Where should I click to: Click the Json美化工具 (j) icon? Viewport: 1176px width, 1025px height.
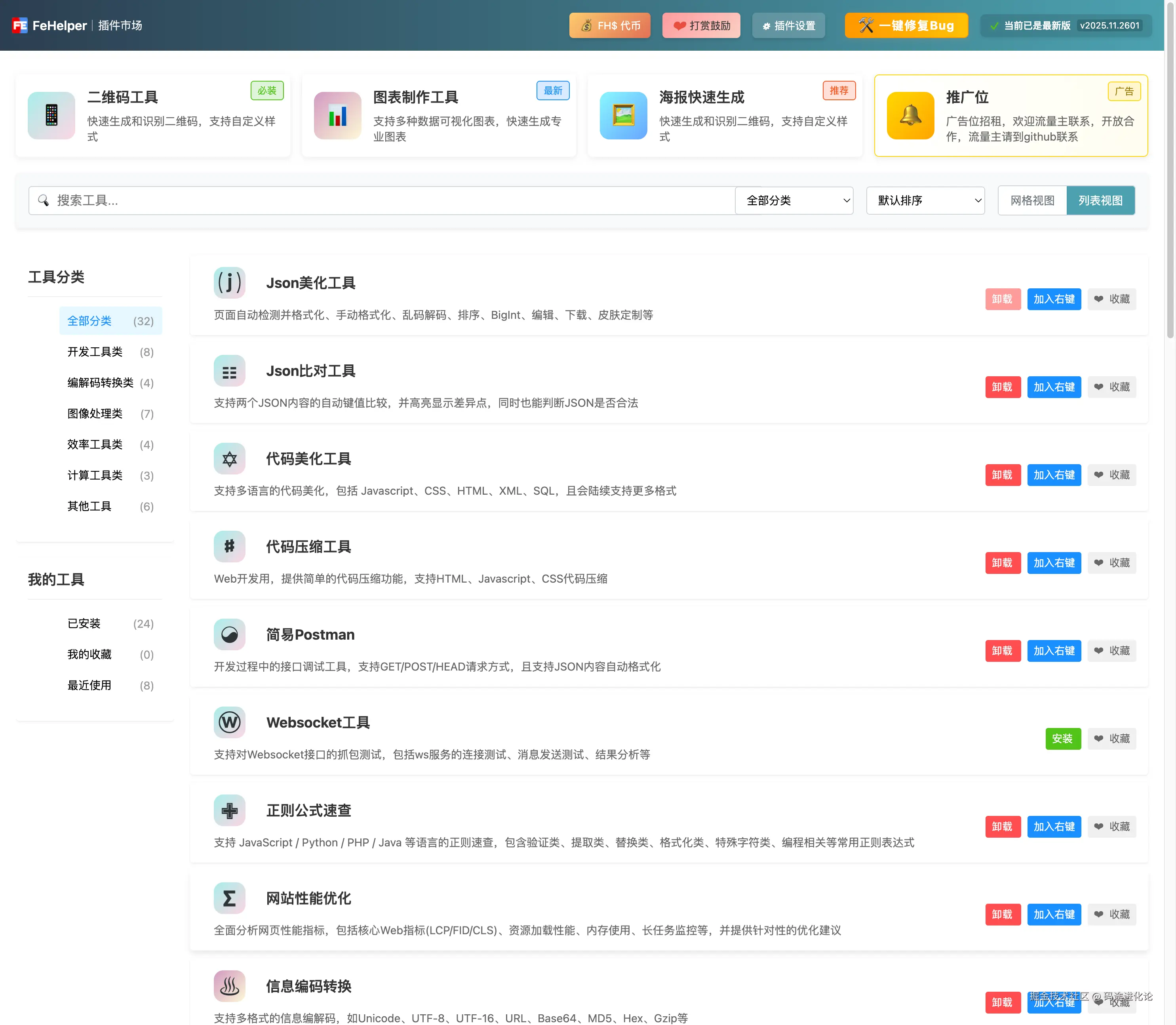[x=229, y=282]
